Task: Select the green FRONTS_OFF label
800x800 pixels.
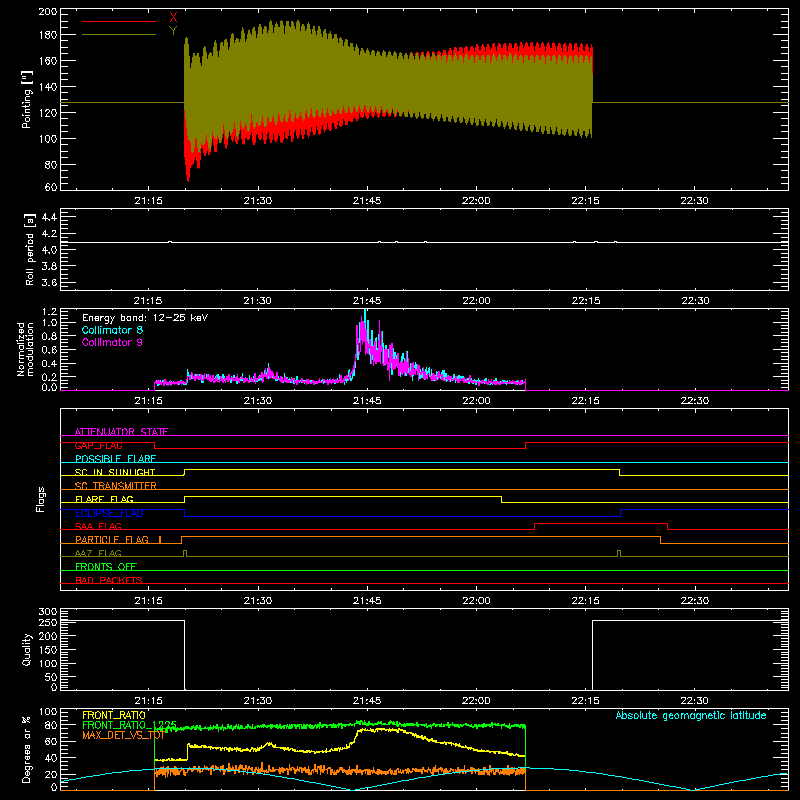Action: point(106,566)
